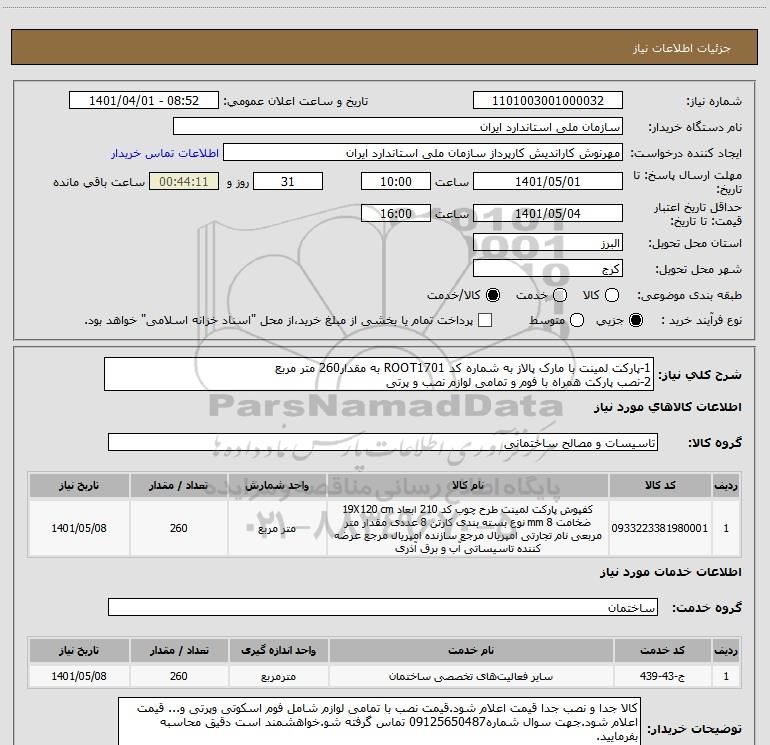The image size is (770, 745).
Task: Click the buyer organization name field
Action: 398,127
